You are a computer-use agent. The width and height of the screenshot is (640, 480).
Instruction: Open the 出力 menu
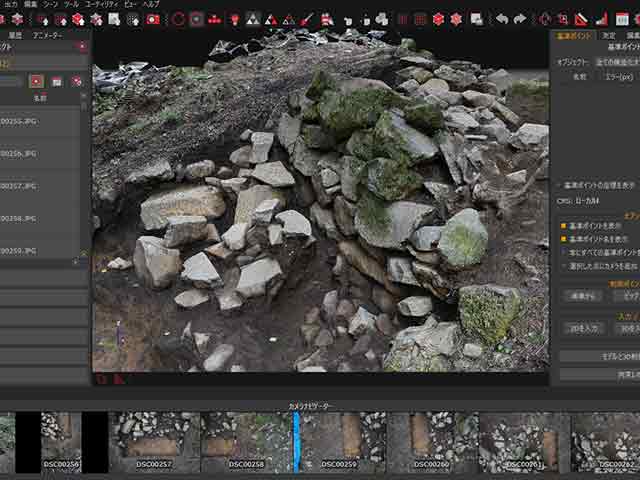coord(10,4)
